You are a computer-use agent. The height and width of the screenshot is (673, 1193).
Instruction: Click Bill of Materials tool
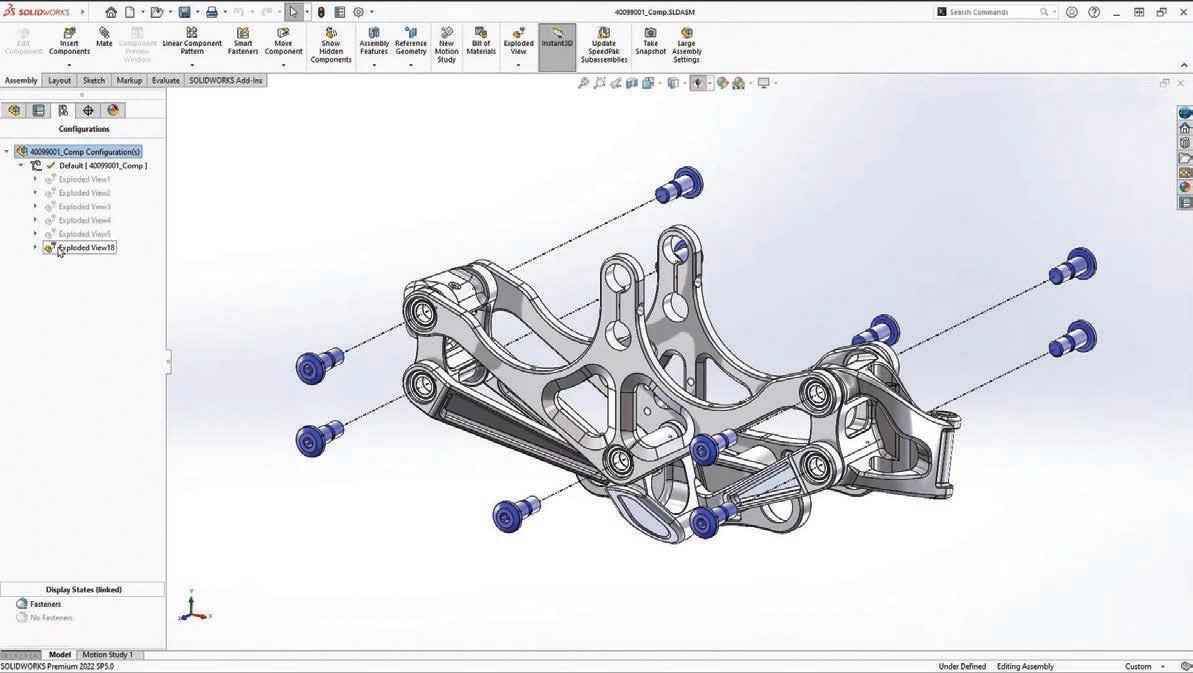481,41
